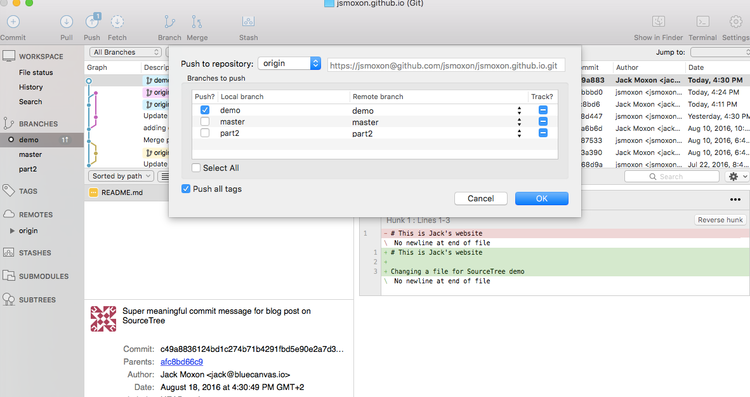Screen dimensions: 750x397
Task: Open the All Branches dropdown
Action: [125, 52]
